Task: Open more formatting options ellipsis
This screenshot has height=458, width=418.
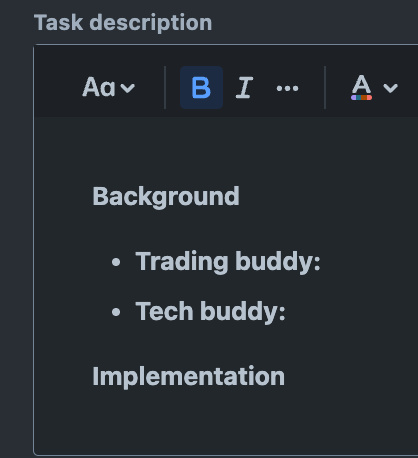Action: coord(287,88)
